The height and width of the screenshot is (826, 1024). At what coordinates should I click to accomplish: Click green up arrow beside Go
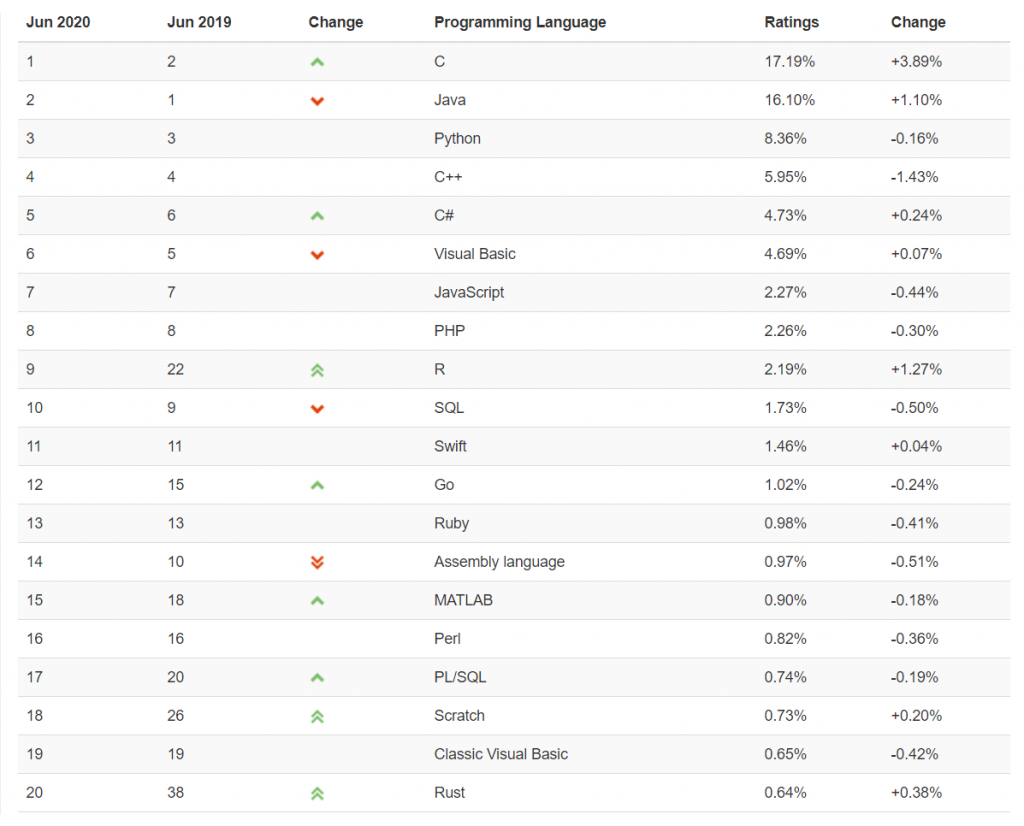pyautogui.click(x=317, y=485)
